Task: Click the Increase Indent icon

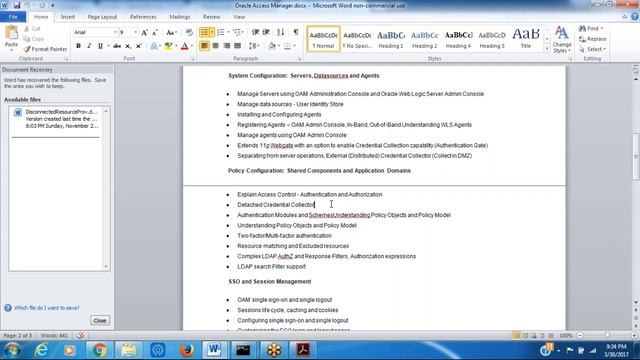Action: click(x=266, y=32)
